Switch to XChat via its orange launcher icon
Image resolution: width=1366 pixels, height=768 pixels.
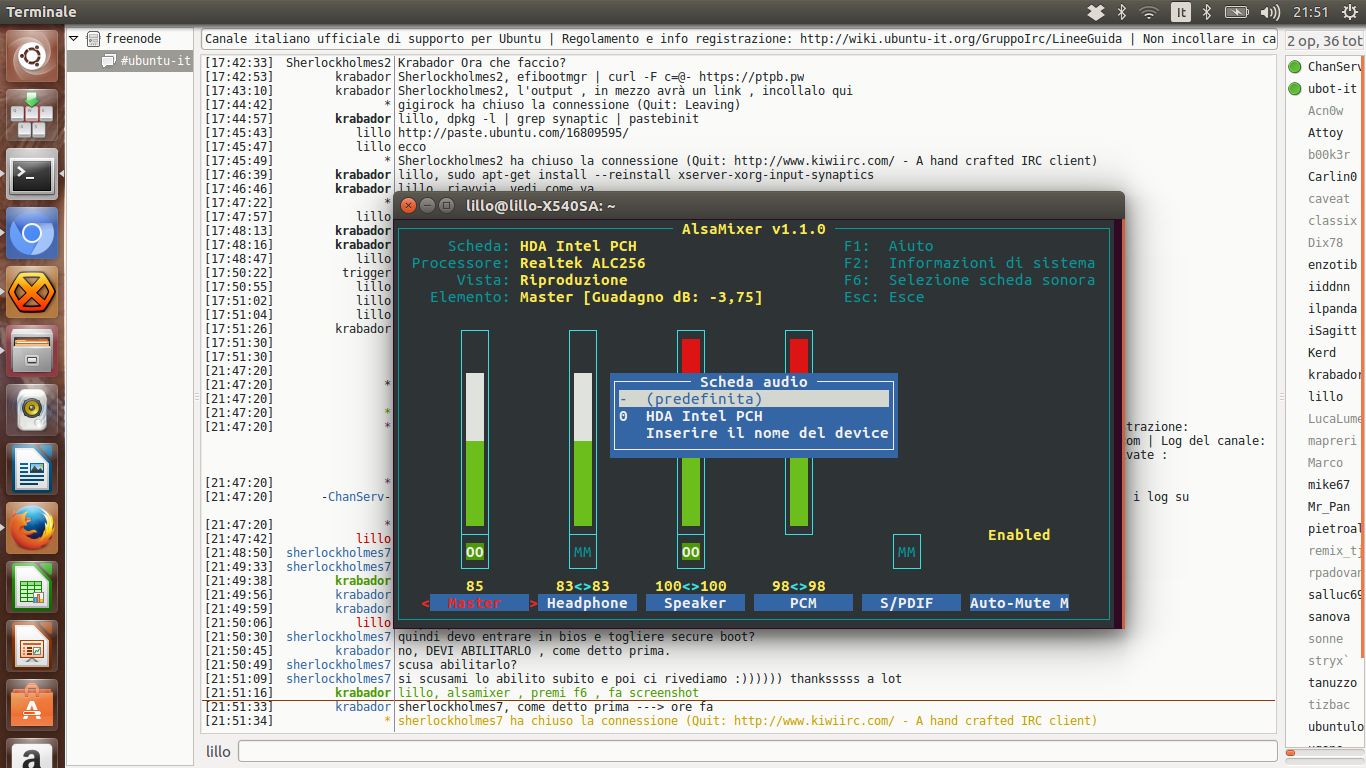[x=32, y=293]
